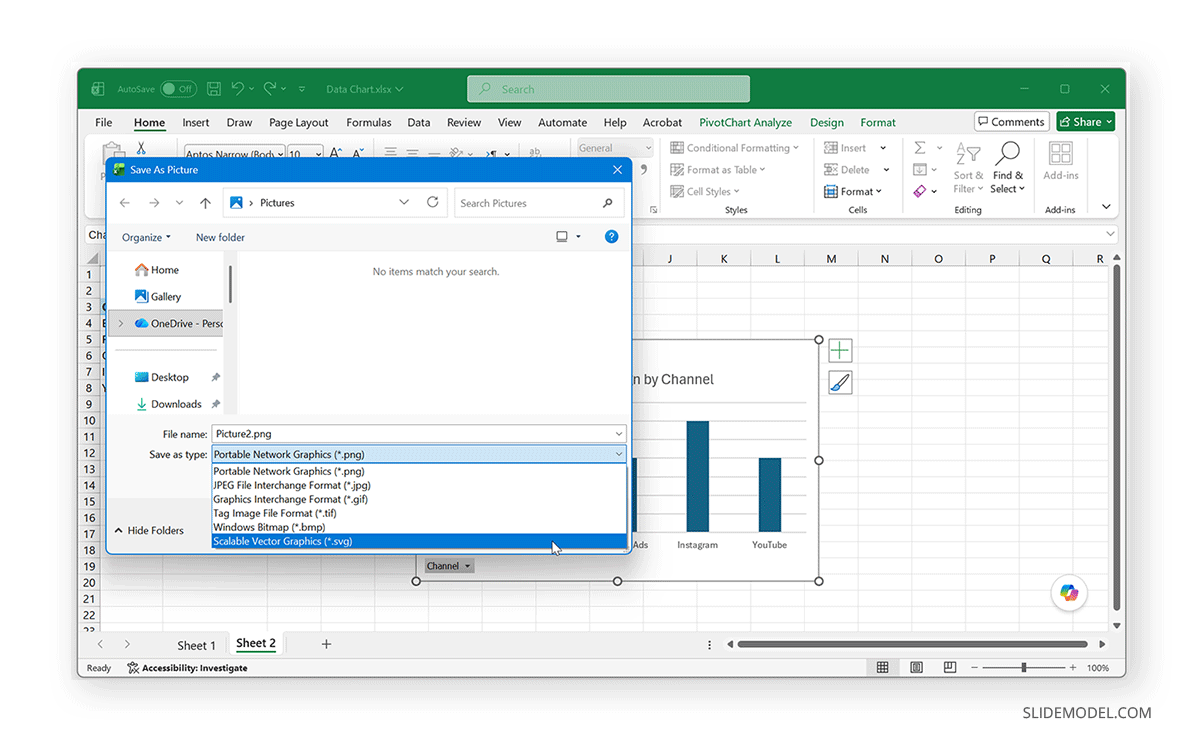This screenshot has height=743, width=1200.
Task: Open the Formulas ribbon tab
Action: pyautogui.click(x=369, y=122)
